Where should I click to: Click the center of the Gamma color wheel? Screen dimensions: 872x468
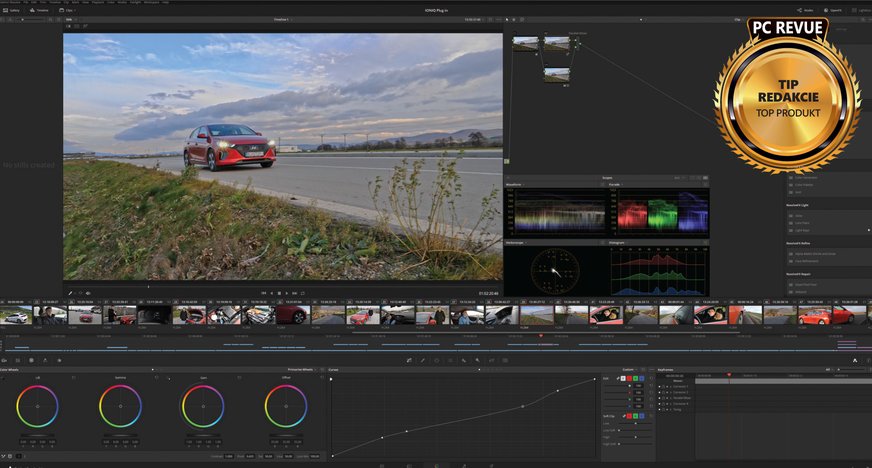coord(120,407)
